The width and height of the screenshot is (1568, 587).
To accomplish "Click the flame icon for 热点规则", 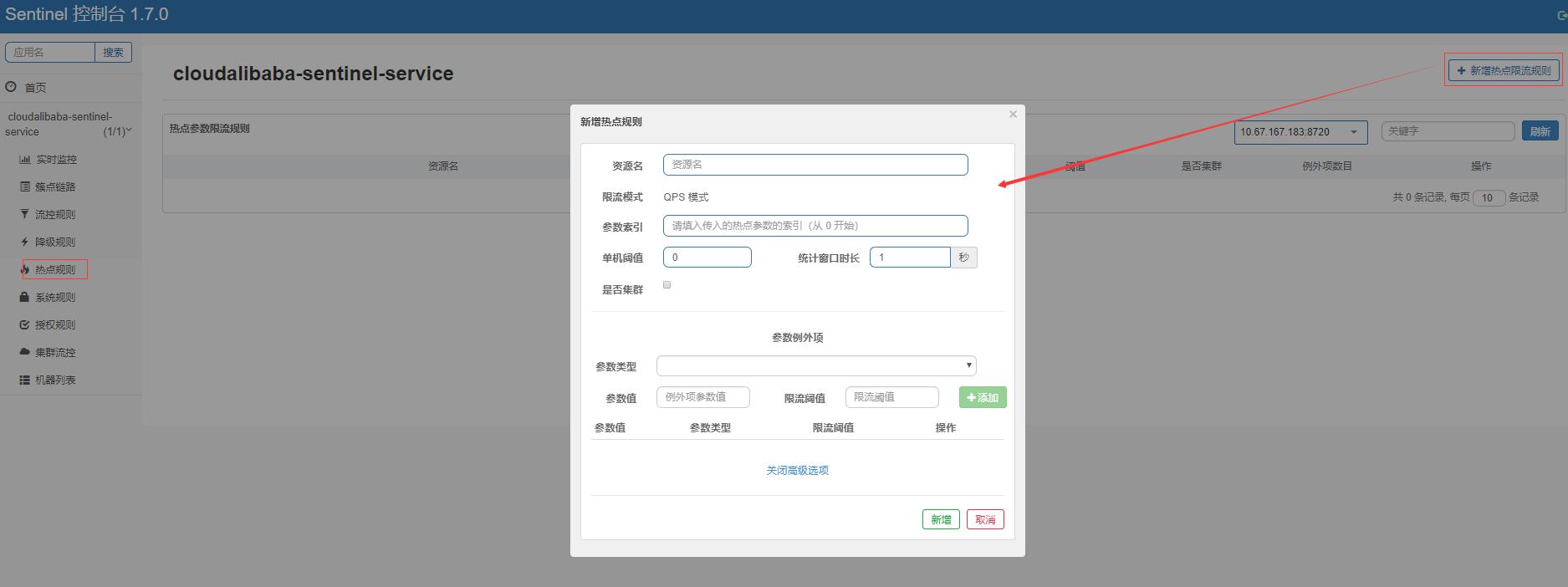I will [25, 269].
